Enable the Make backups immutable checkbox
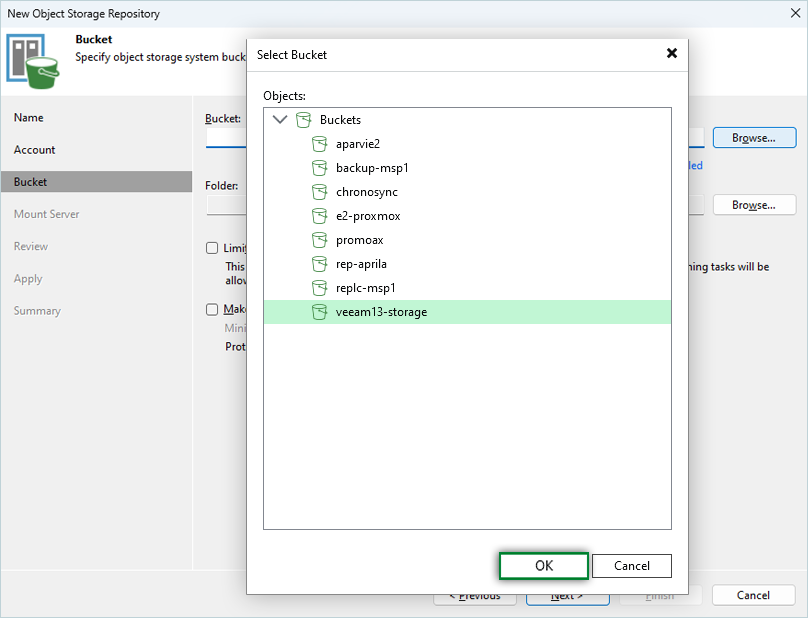 [x=212, y=310]
